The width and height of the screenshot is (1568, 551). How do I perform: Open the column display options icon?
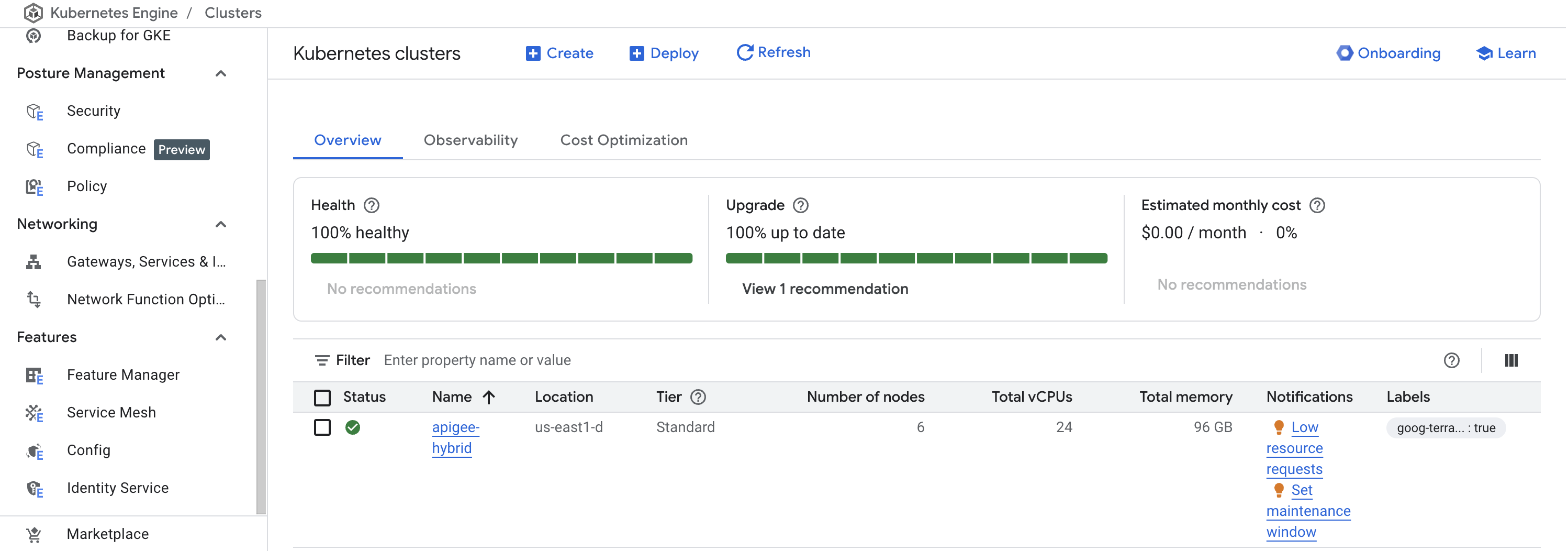tap(1511, 361)
